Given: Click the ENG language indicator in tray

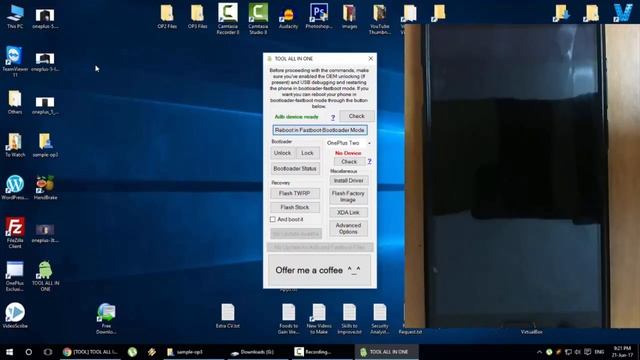Looking at the screenshot, I should click(x=599, y=352).
